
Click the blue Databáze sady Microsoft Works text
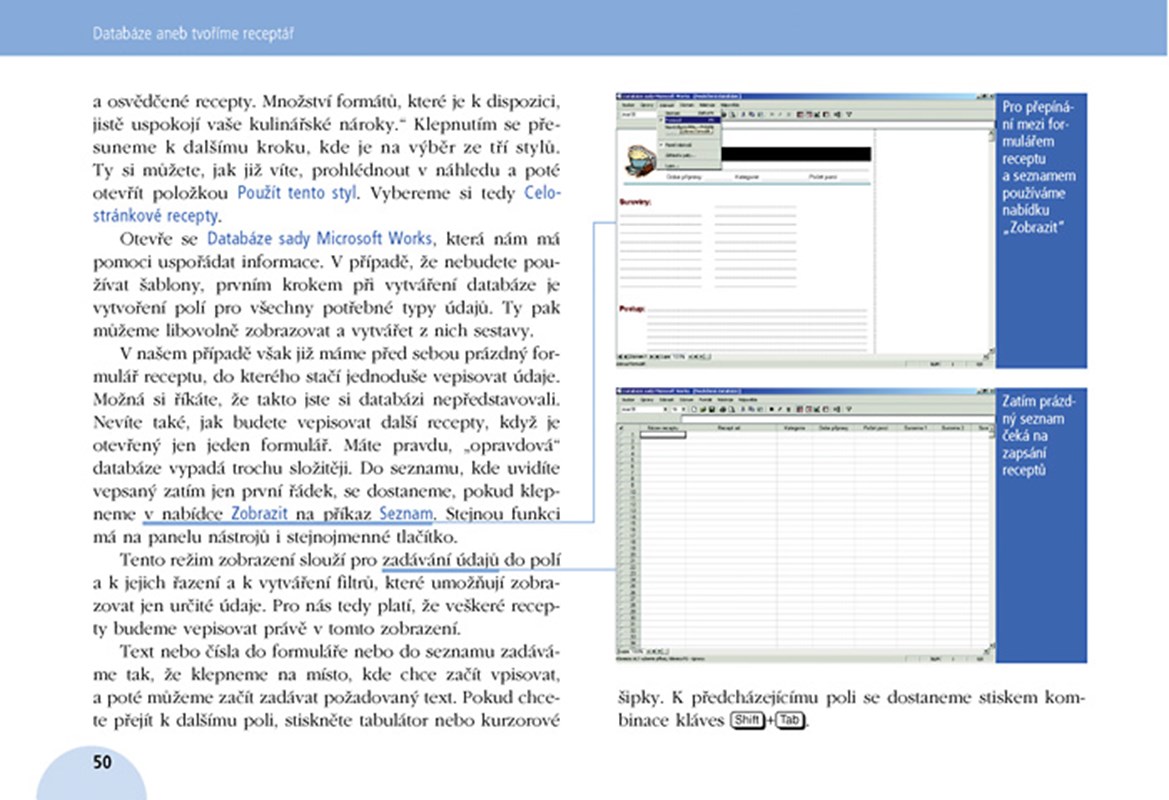tap(319, 239)
